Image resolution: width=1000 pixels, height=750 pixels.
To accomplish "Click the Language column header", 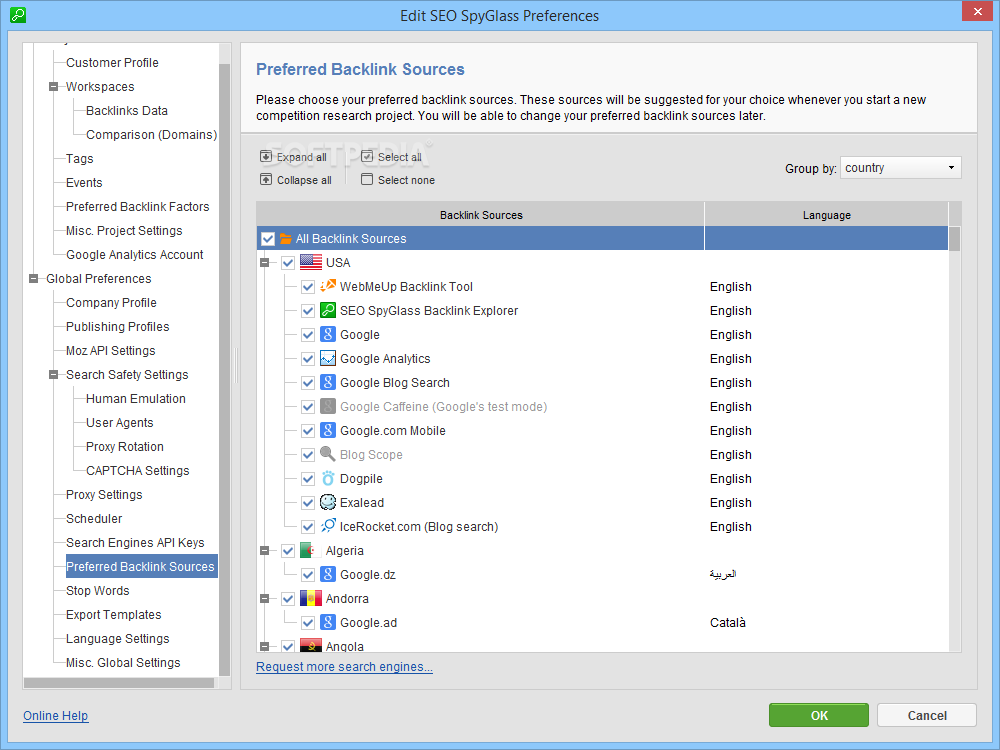I will (x=827, y=215).
